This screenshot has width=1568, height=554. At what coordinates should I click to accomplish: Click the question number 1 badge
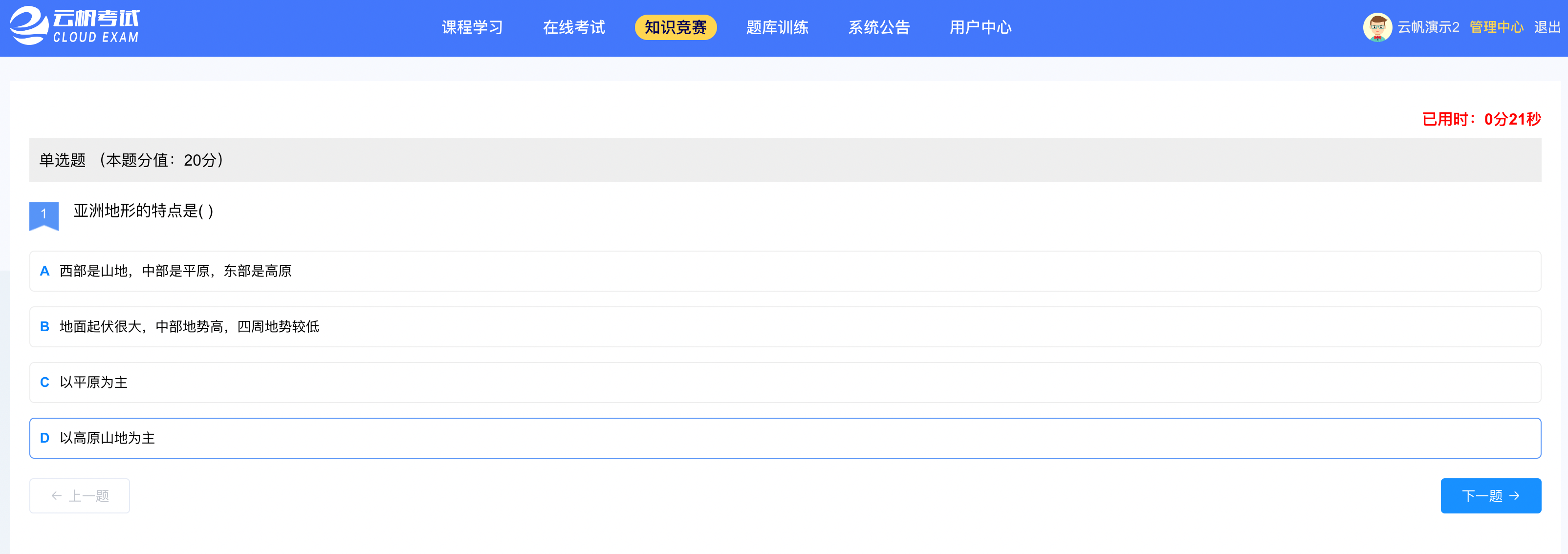[x=44, y=215]
